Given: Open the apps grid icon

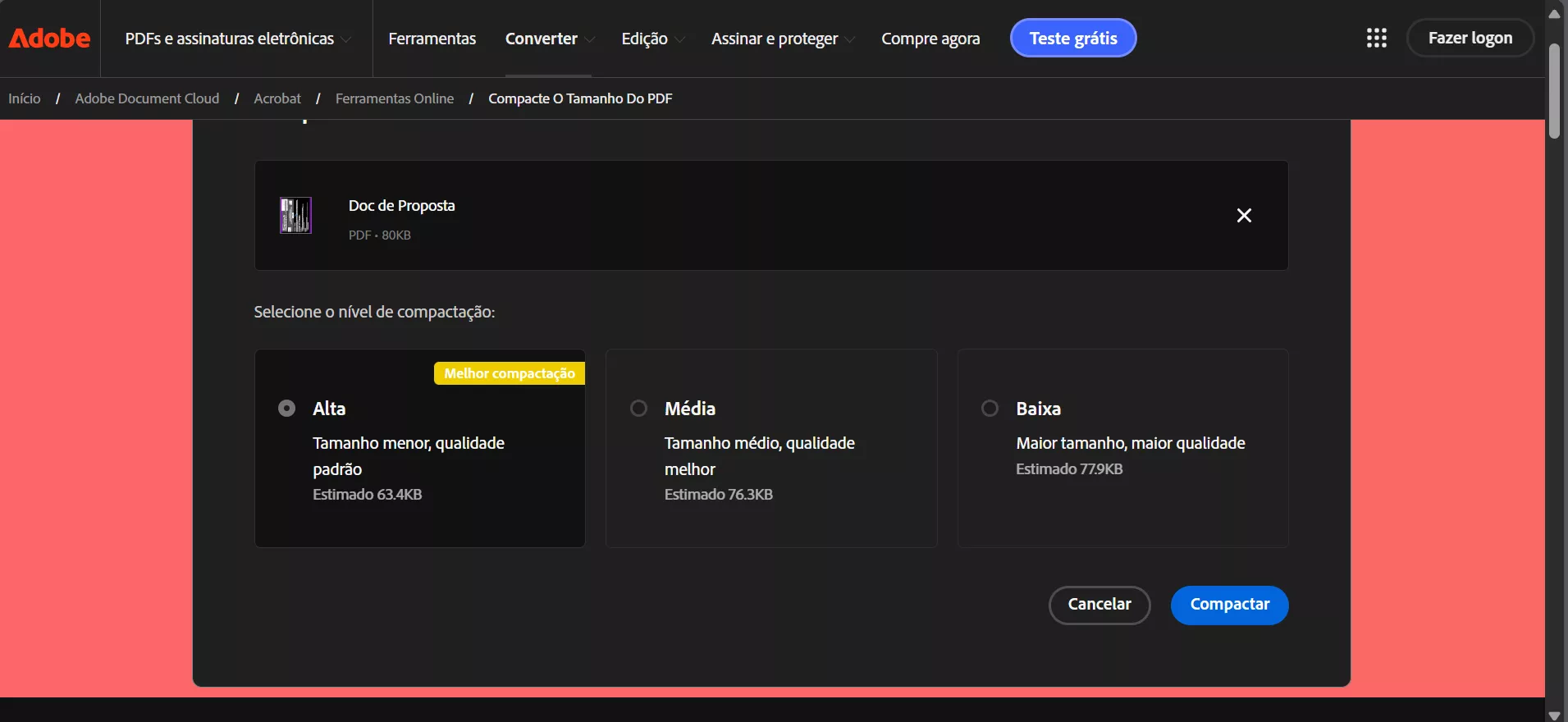Looking at the screenshot, I should pos(1376,38).
